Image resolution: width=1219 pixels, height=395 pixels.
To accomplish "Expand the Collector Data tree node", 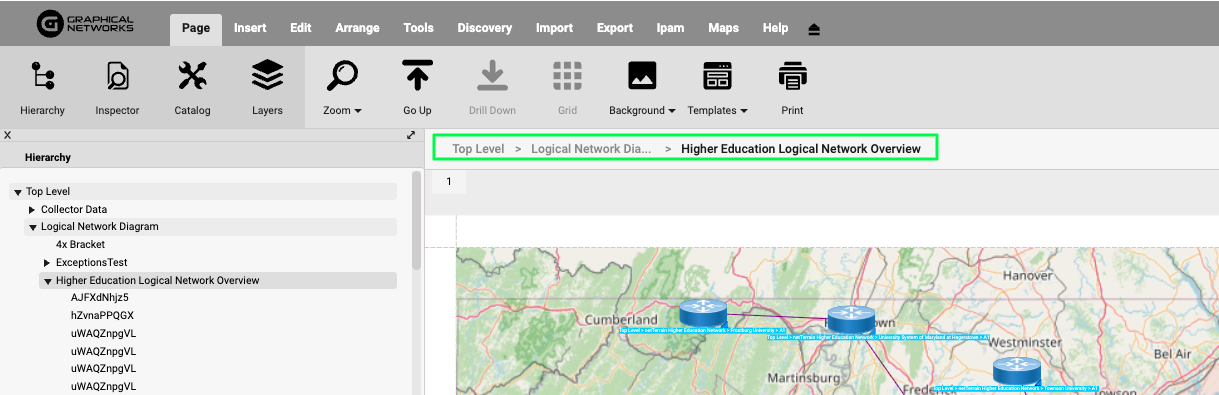I will [x=32, y=210].
